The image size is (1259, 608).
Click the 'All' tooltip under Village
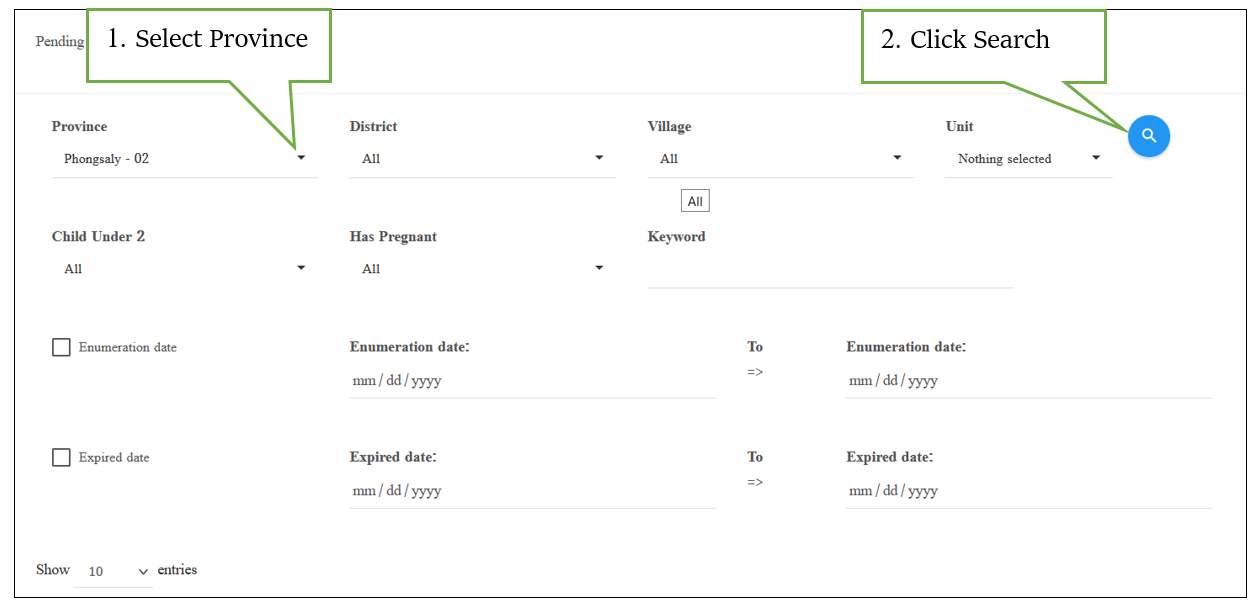click(695, 201)
